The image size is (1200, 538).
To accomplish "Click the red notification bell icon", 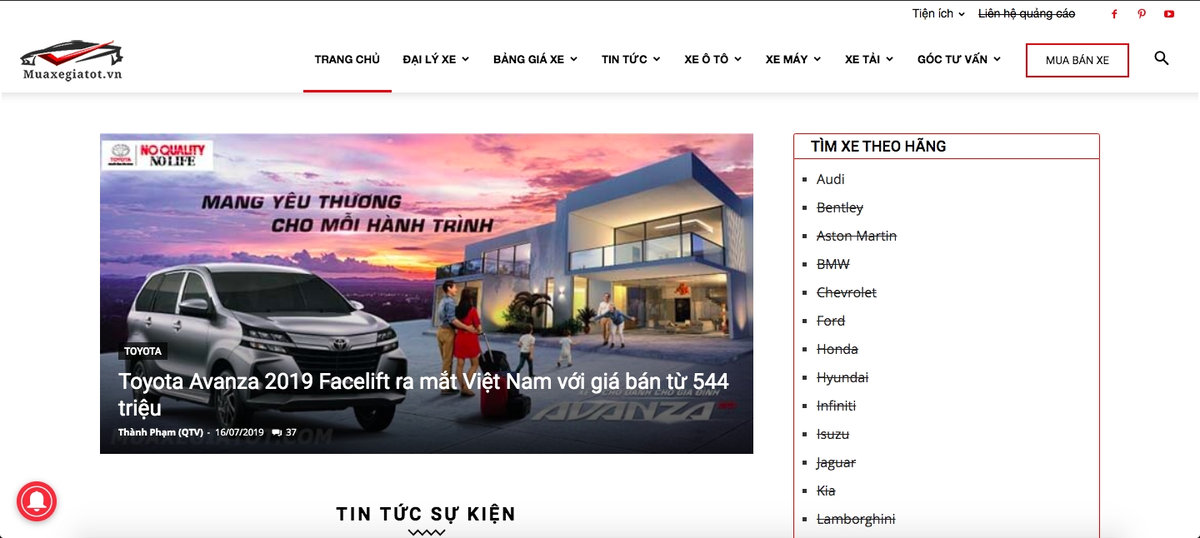I will click(x=37, y=502).
